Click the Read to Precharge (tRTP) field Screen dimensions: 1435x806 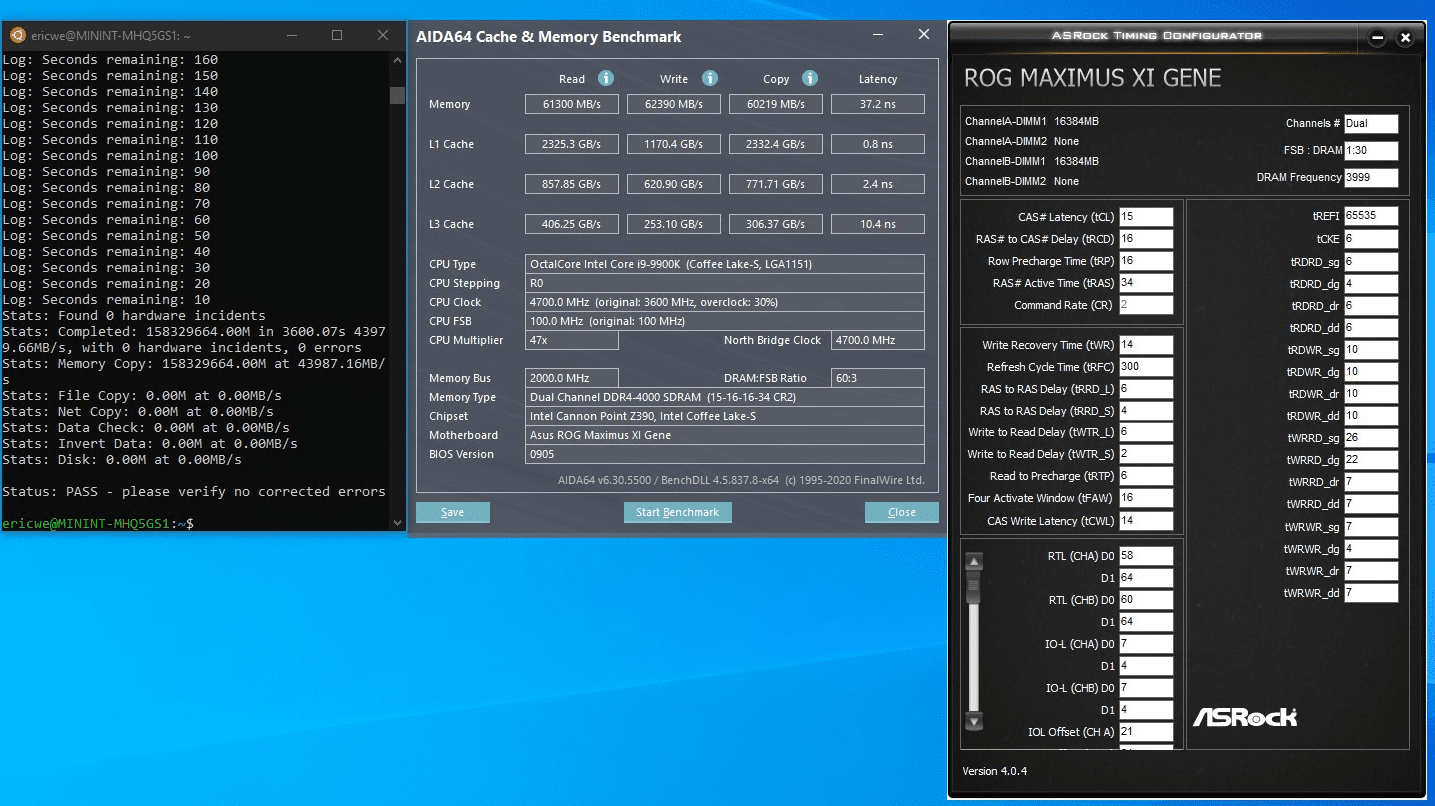[x=1146, y=476]
